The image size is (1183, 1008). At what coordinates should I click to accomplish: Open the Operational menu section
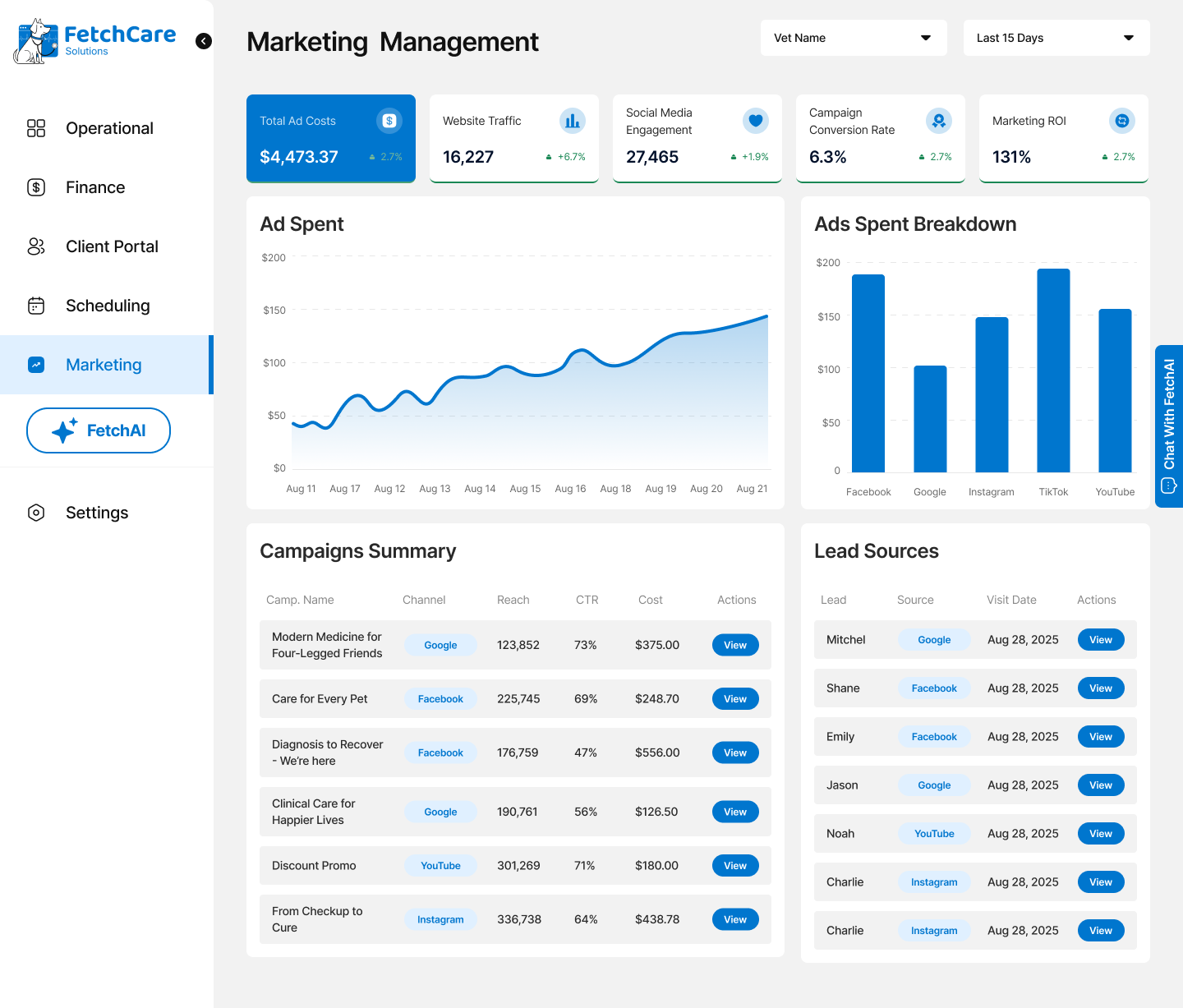(x=109, y=128)
